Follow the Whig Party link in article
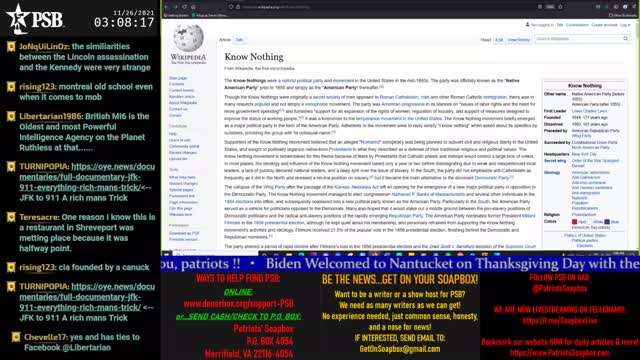 point(274,187)
